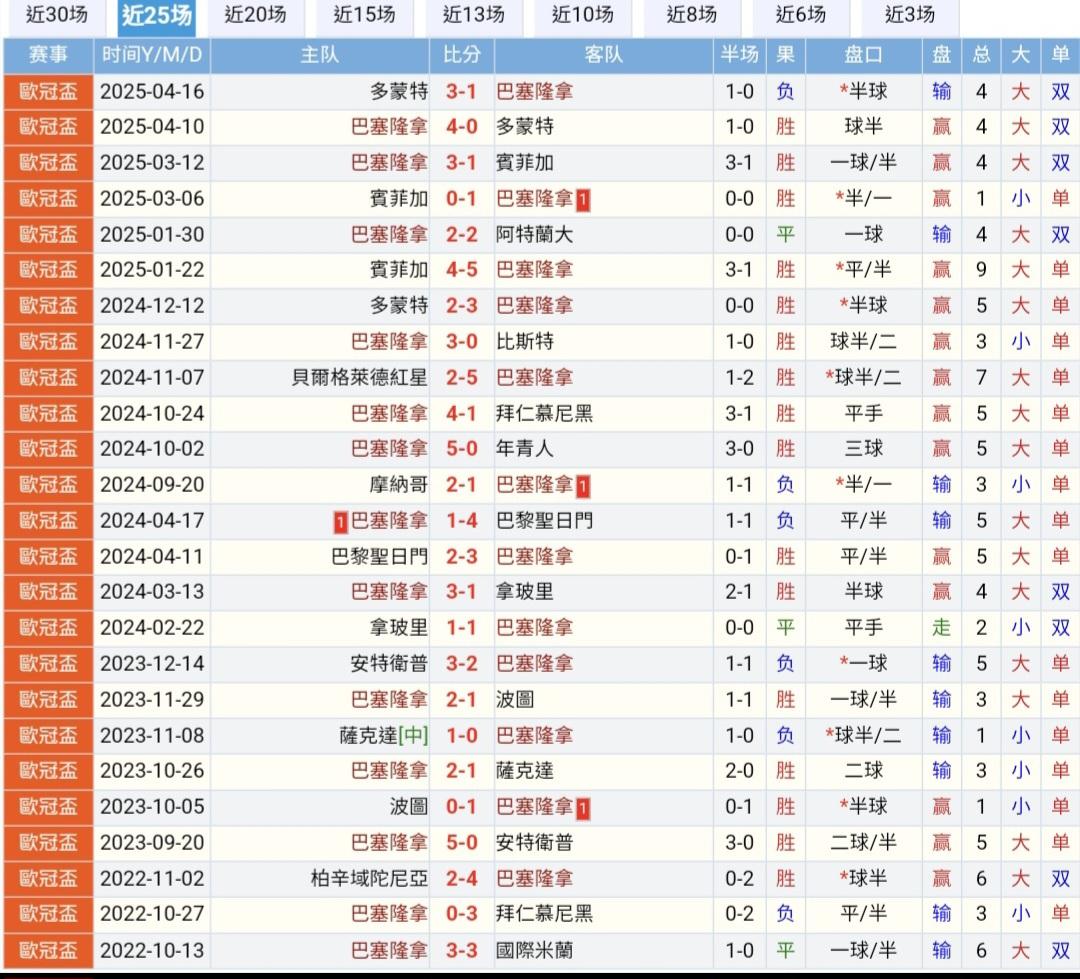Click the 0-3 score on 2022-10-27
Viewport: 1080px width, 979px height.
click(x=461, y=914)
